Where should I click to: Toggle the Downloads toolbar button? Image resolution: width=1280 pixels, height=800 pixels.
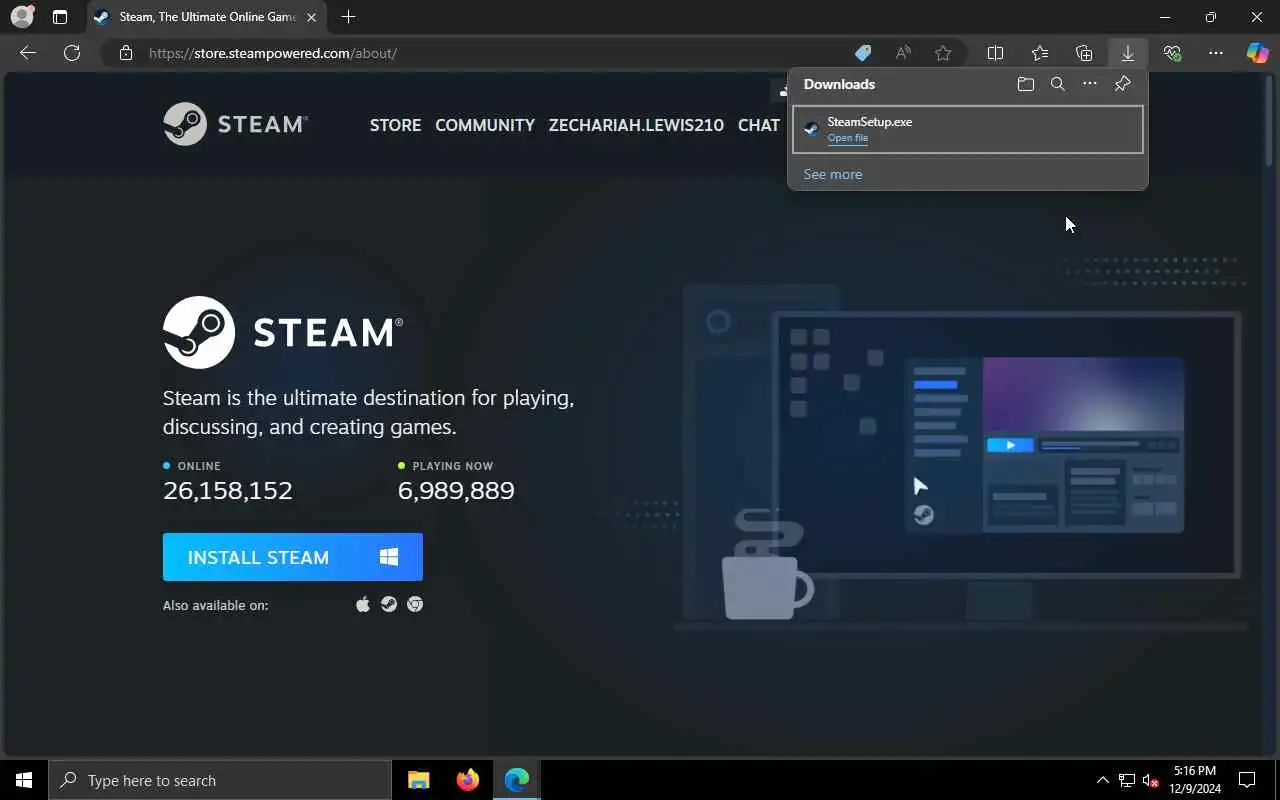click(1128, 53)
